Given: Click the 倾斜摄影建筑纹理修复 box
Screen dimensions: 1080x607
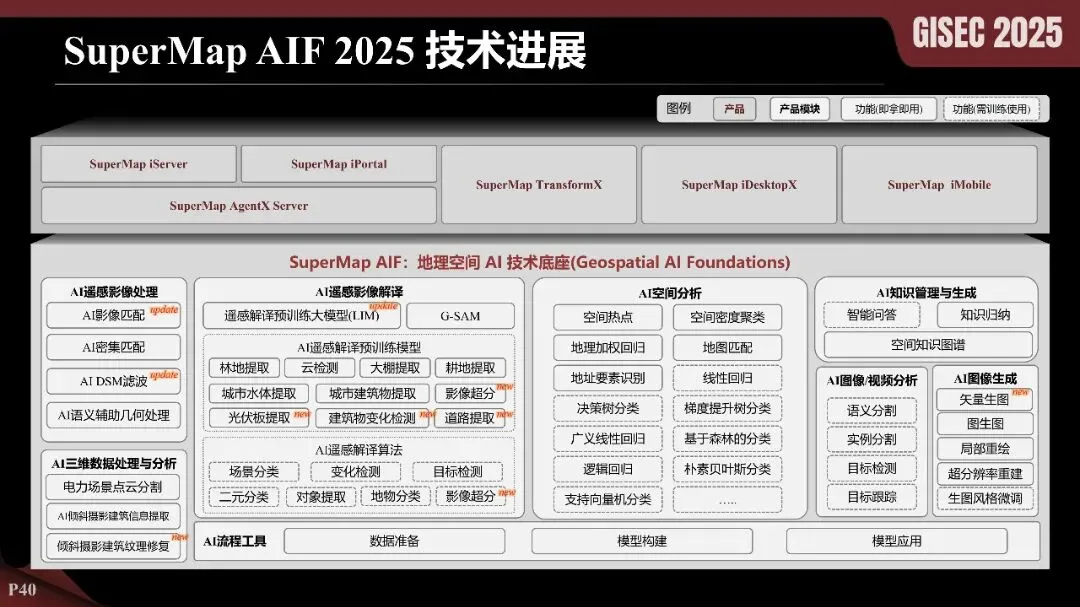Looking at the screenshot, I should coord(113,546).
